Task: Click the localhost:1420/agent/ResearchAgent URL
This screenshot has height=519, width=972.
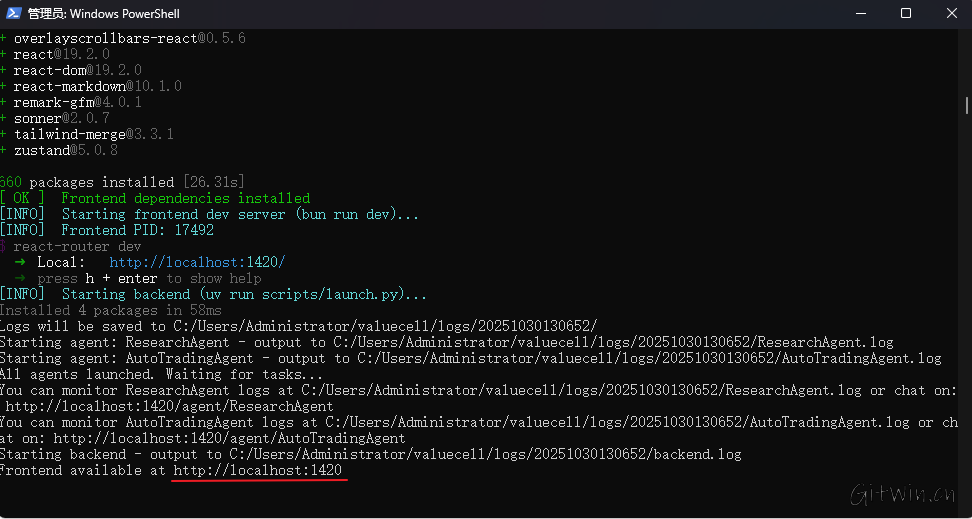Action: (169, 406)
